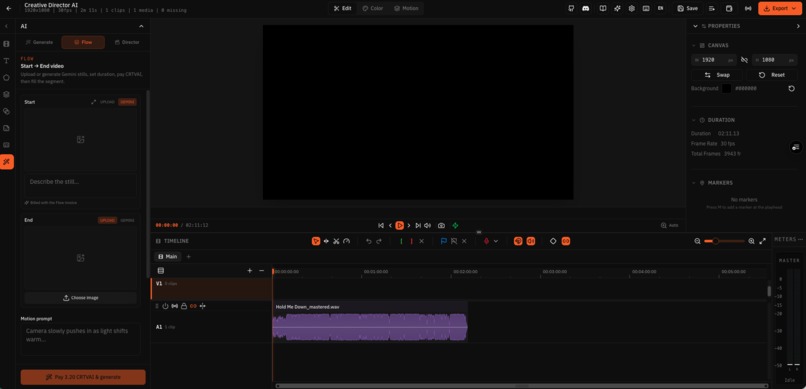The width and height of the screenshot is (806, 389).
Task: Open the settings gear icon in top bar
Action: coord(632,8)
